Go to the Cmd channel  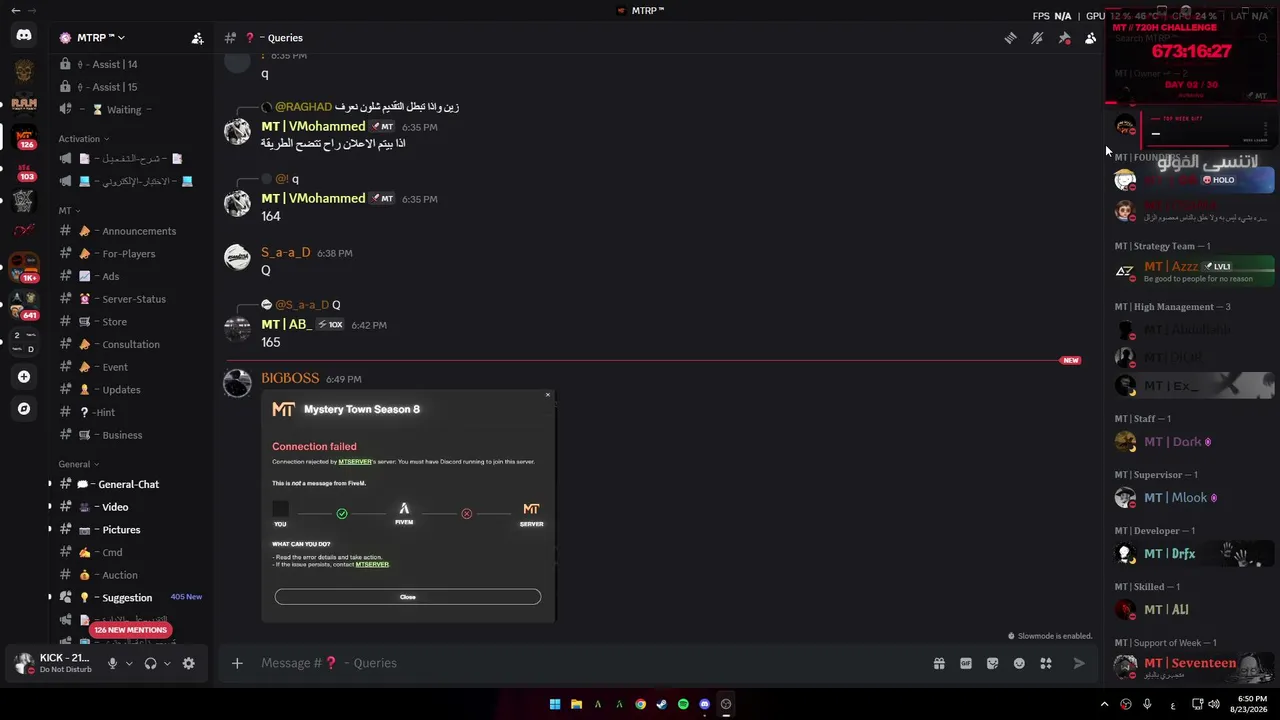click(130, 552)
